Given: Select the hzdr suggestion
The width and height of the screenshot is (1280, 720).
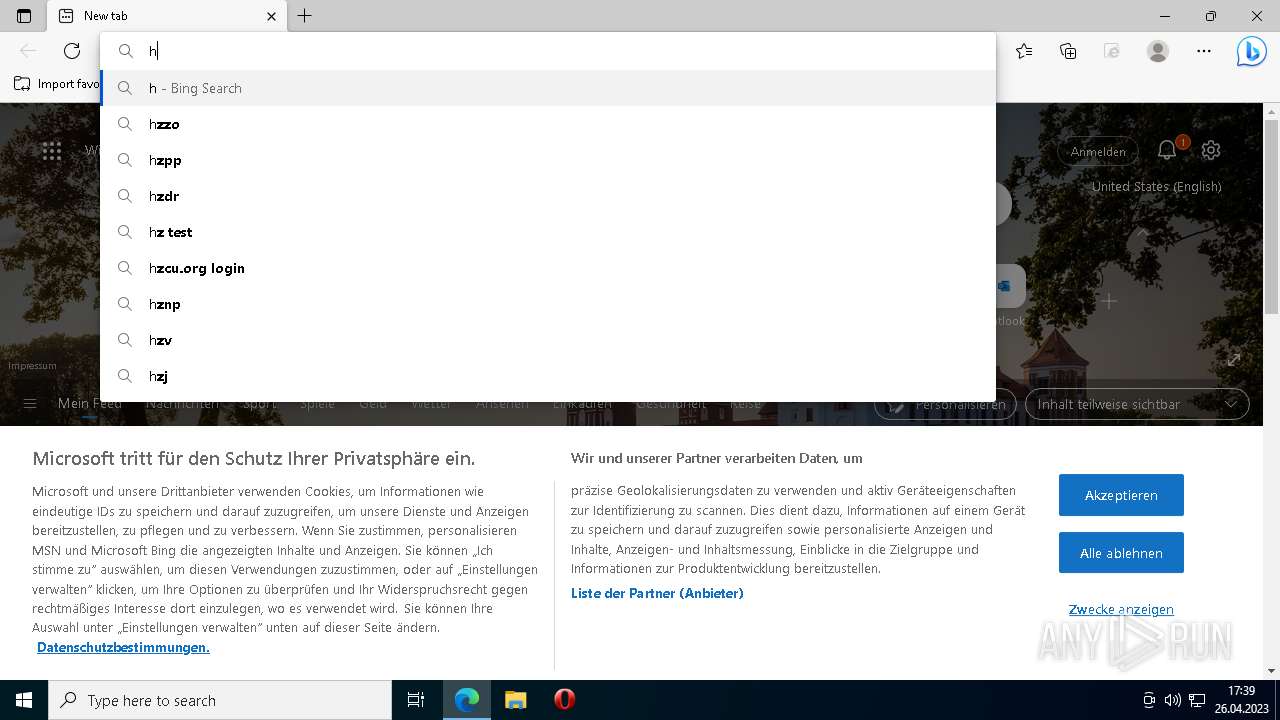Looking at the screenshot, I should point(548,196).
